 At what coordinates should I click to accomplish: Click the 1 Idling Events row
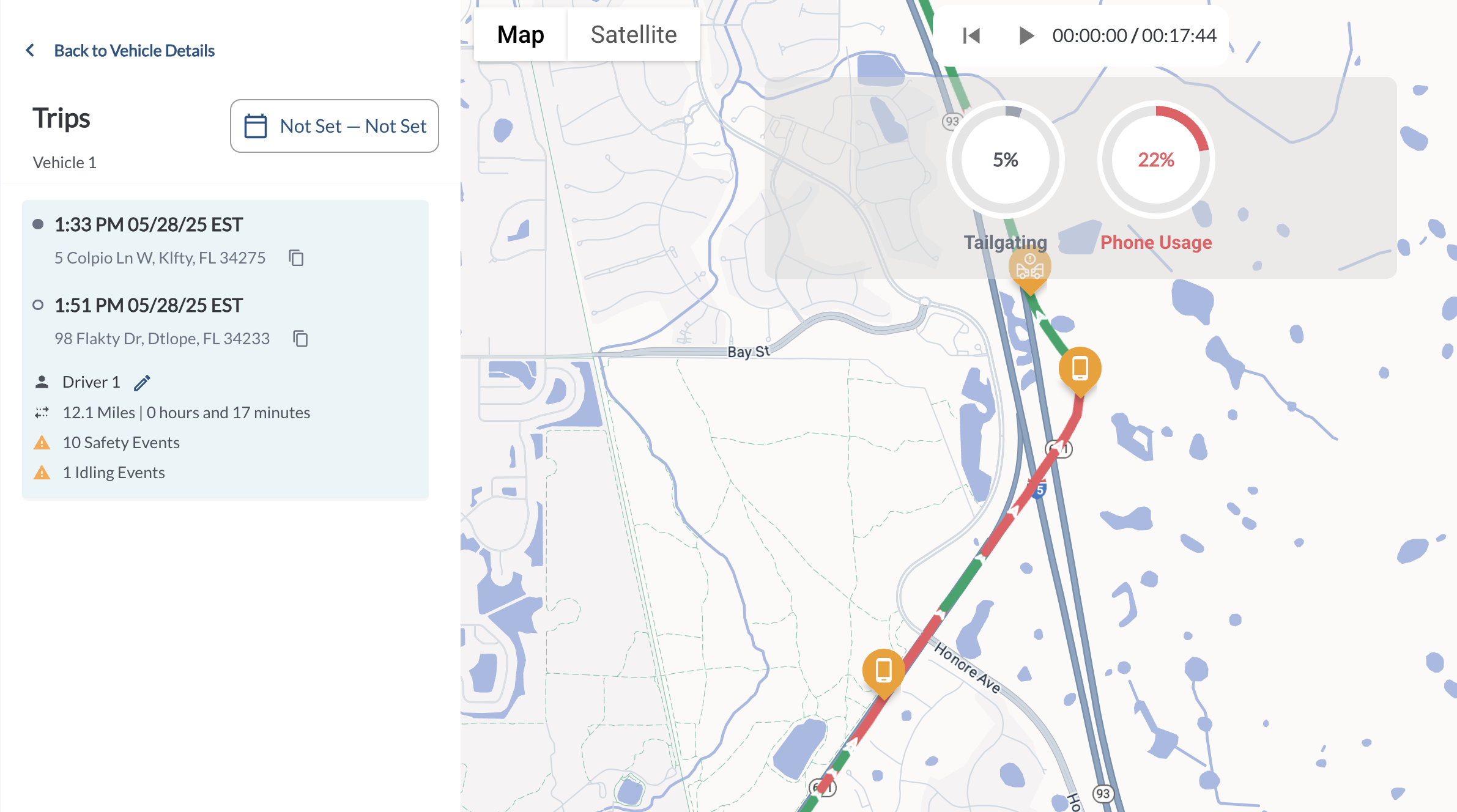tap(114, 473)
